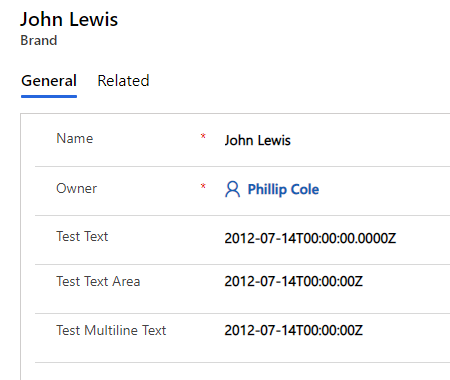This screenshot has width=450, height=380.
Task: Open the Related tab
Action: (x=123, y=81)
